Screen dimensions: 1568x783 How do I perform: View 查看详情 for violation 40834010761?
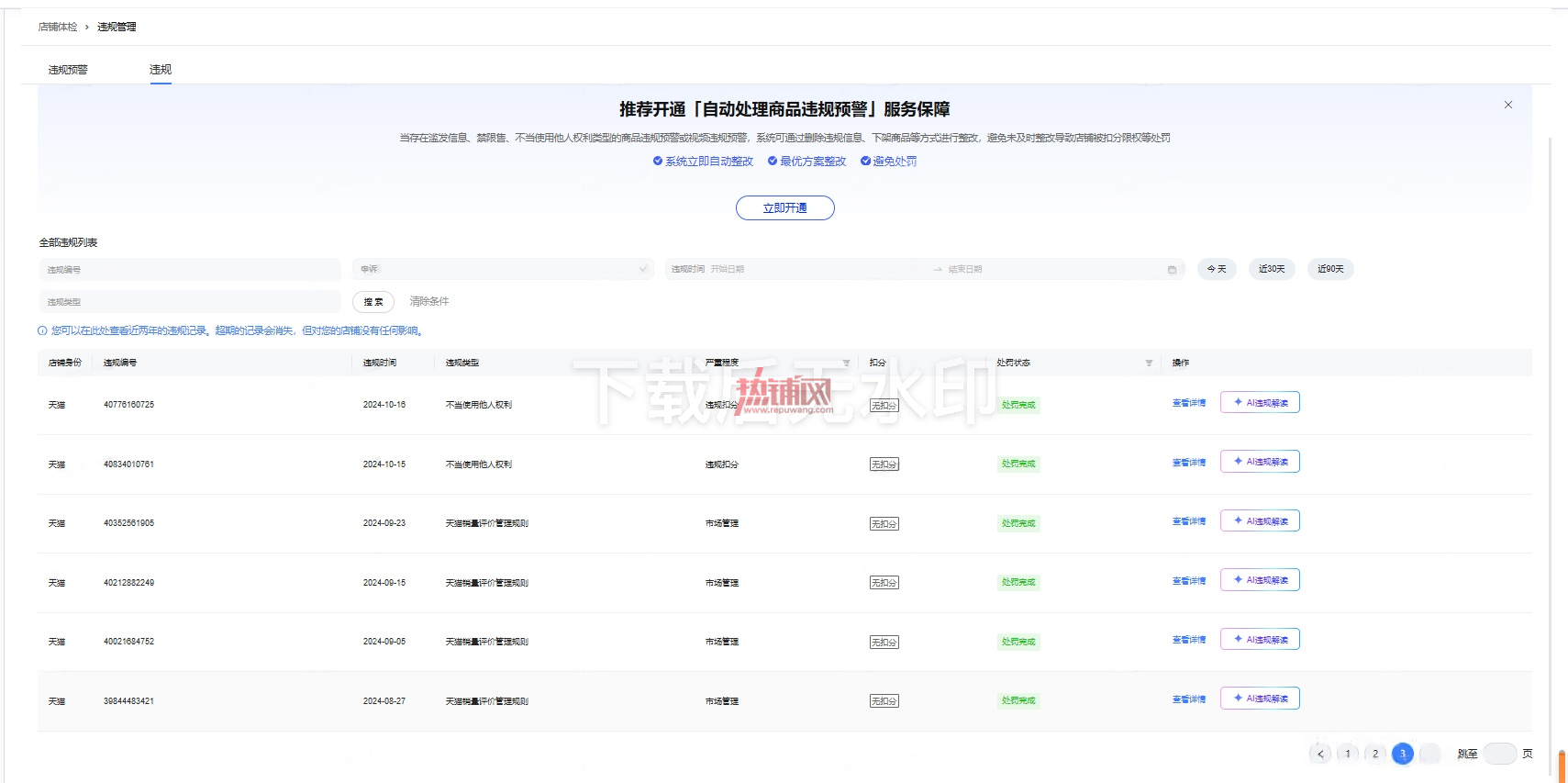click(1189, 463)
